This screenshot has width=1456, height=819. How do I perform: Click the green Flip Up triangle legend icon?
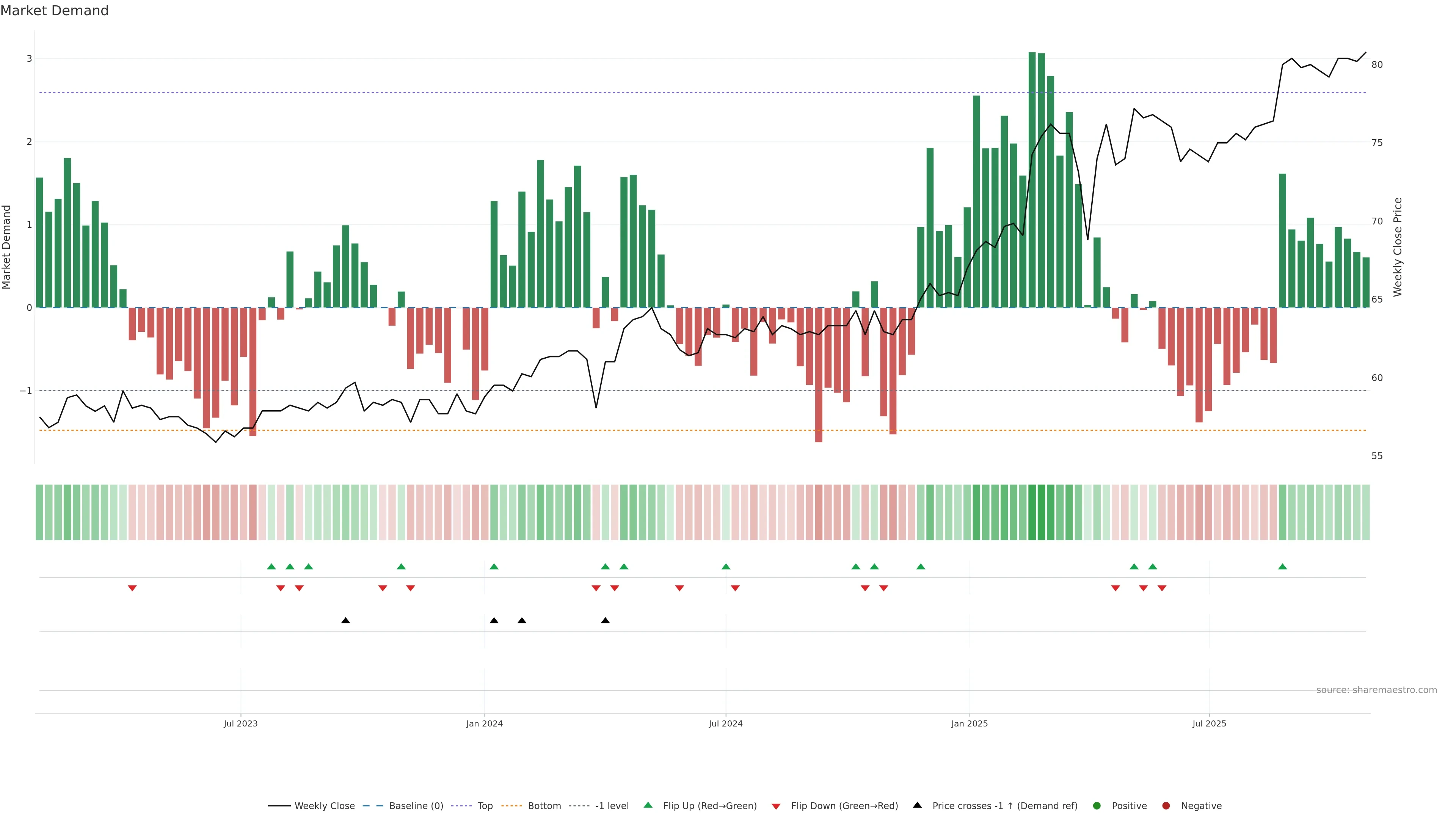pos(648,805)
